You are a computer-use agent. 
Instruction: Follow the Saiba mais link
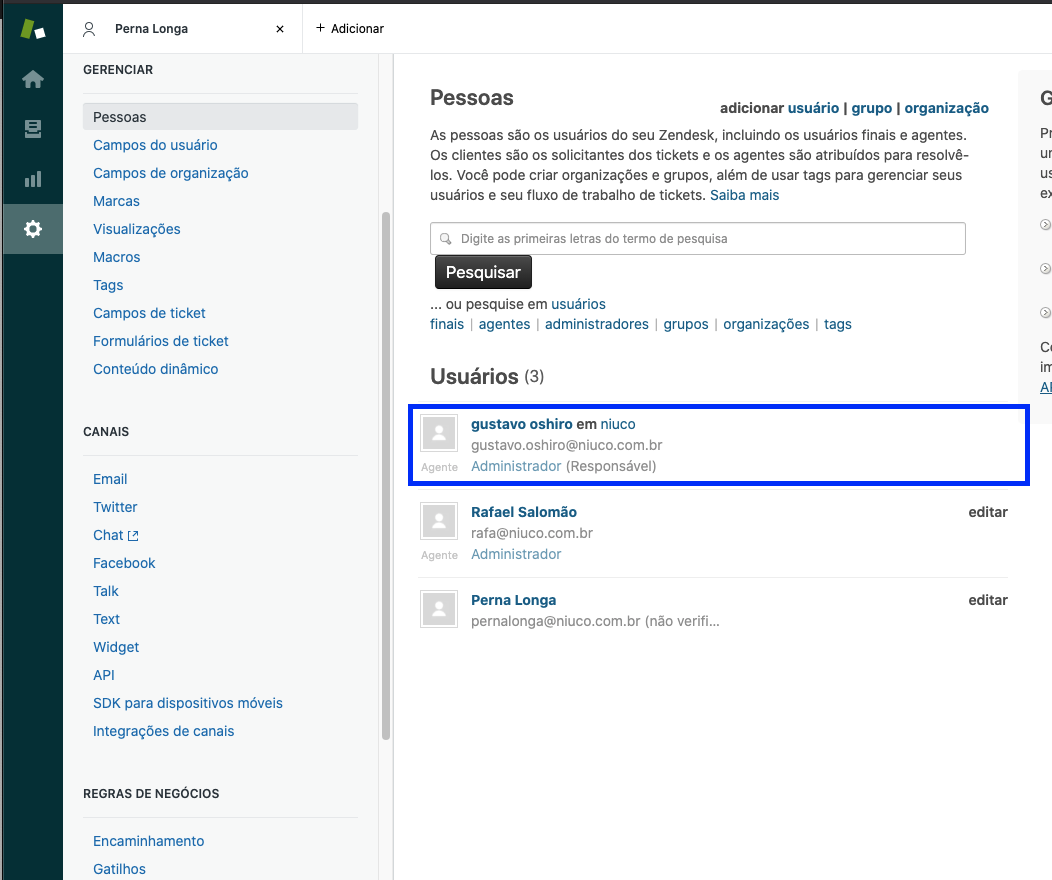(745, 195)
